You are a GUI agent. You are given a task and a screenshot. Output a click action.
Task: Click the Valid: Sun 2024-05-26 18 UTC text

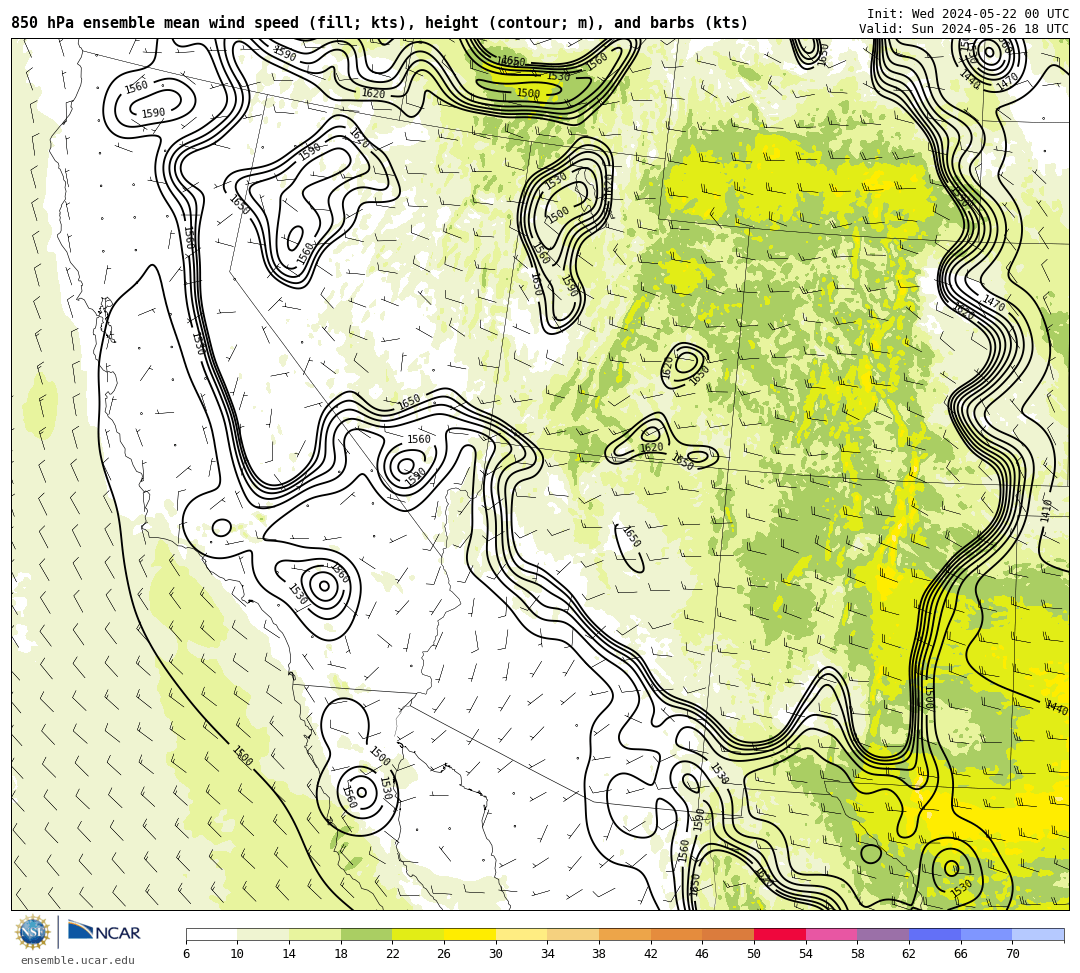[x=964, y=29]
